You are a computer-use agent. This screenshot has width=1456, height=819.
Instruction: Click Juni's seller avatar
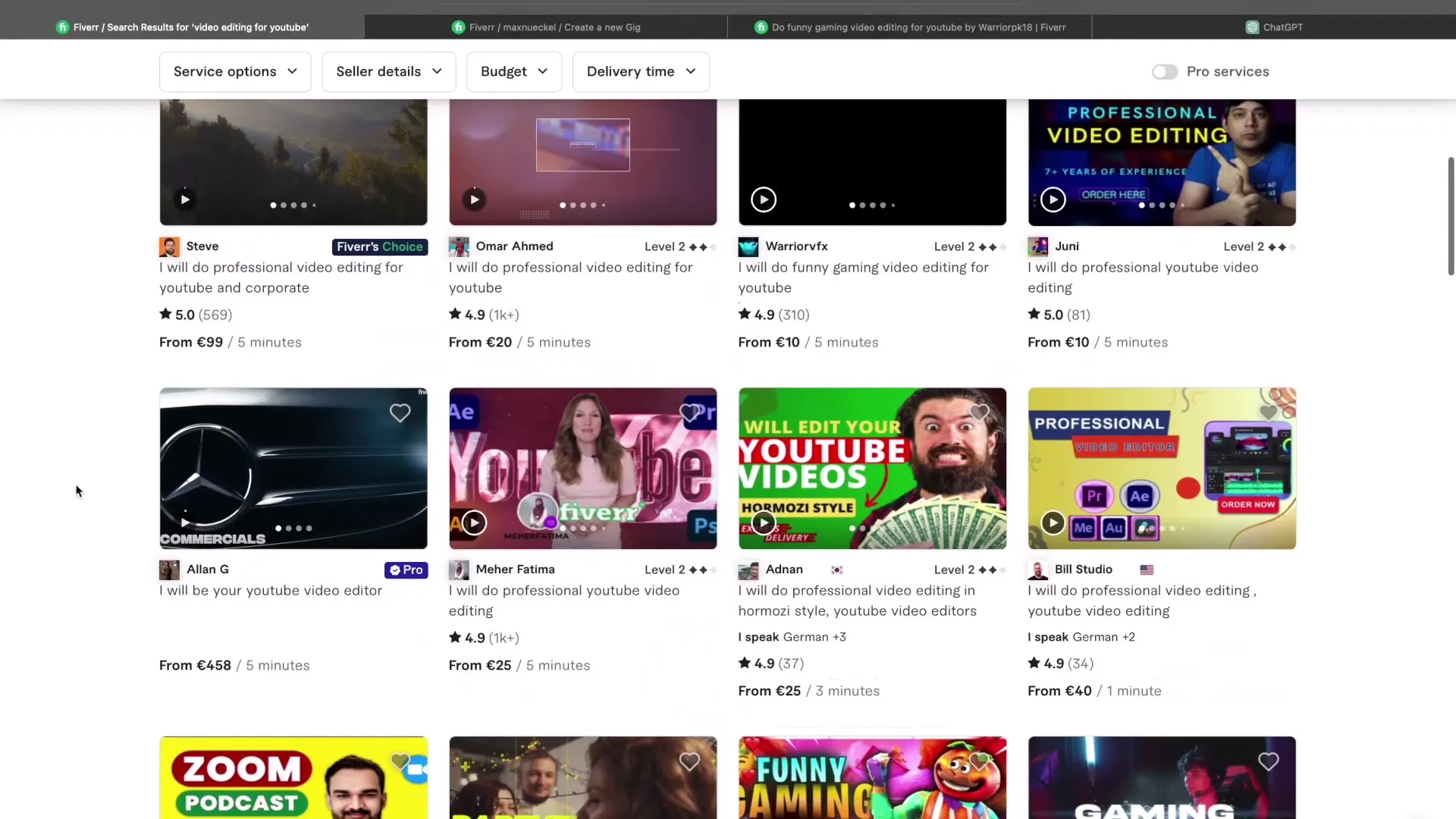1038,246
